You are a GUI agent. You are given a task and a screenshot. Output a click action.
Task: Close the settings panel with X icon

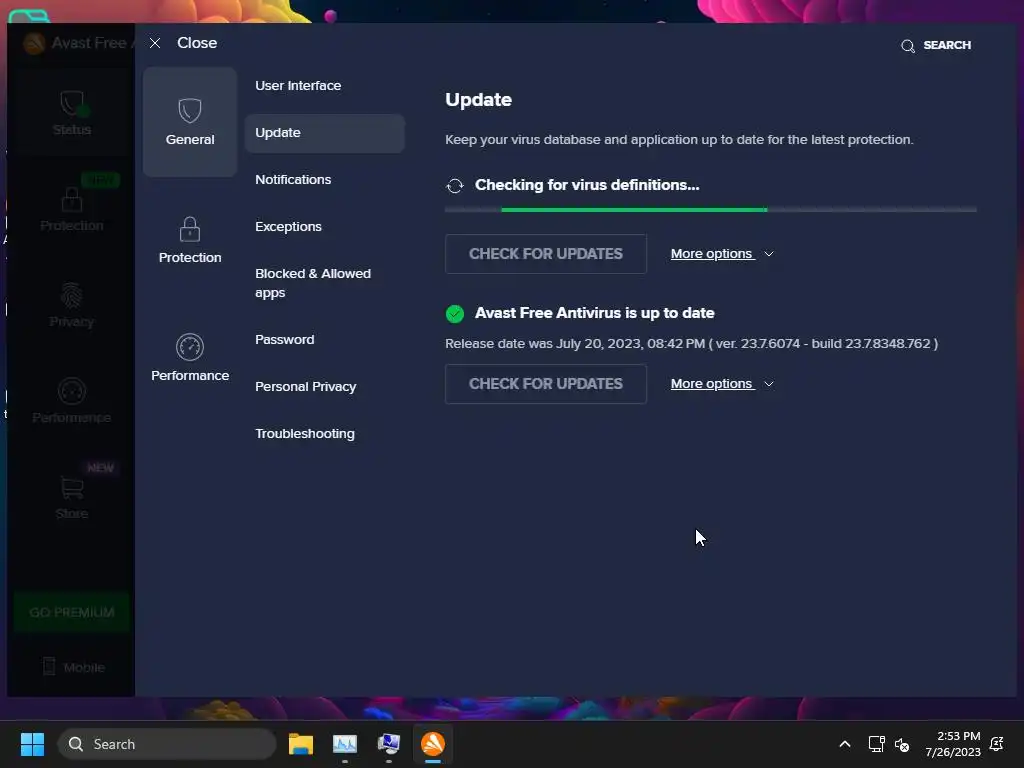pyautogui.click(x=155, y=43)
